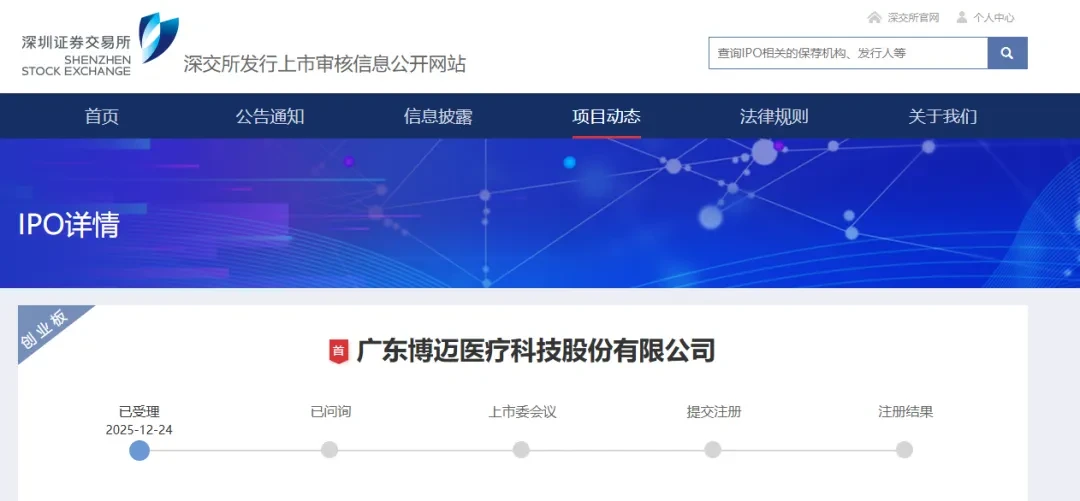The width and height of the screenshot is (1080, 501).
Task: Select the 提交注册 progress dot
Action: [713, 450]
